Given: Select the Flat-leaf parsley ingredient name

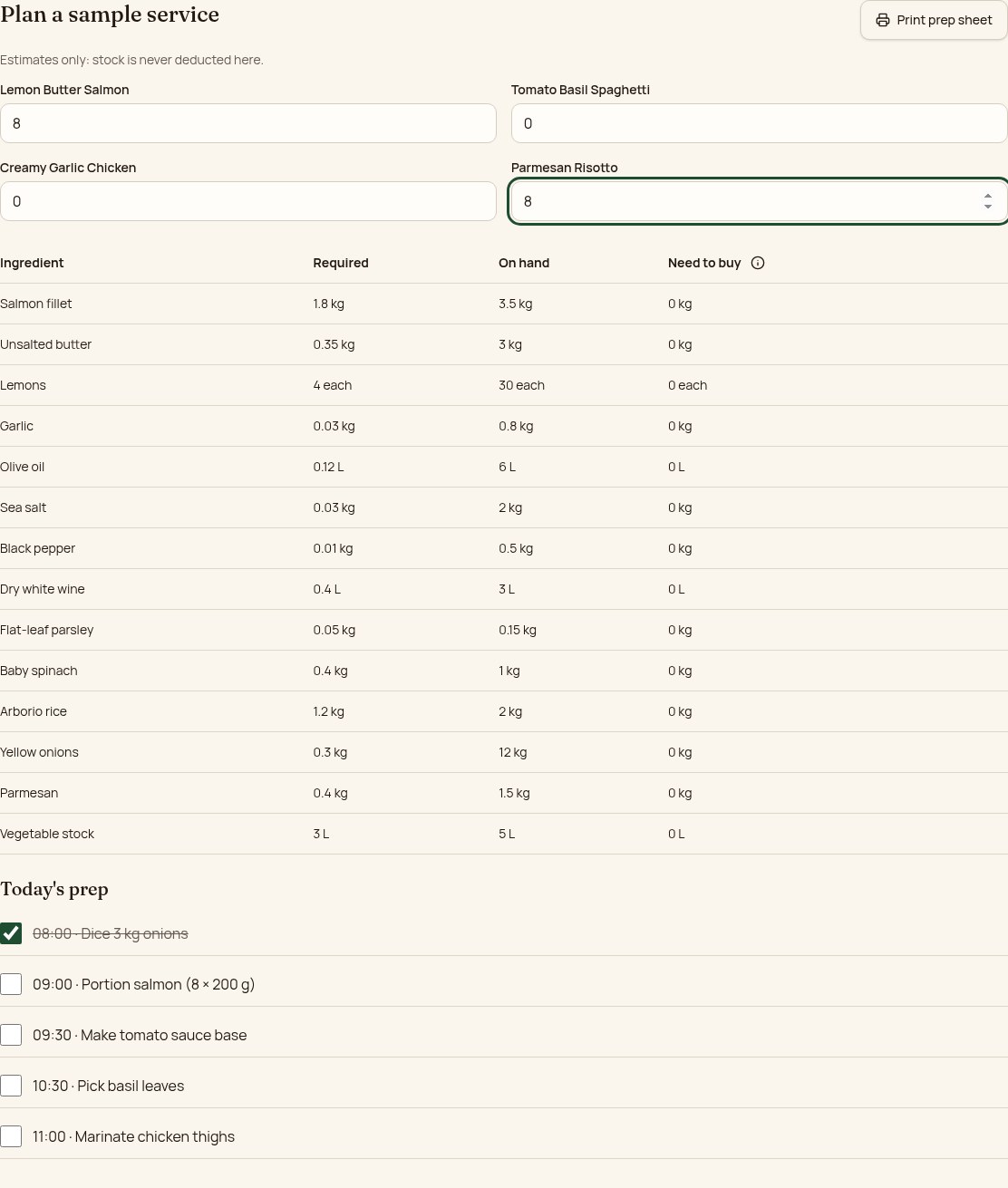Looking at the screenshot, I should coord(47,630).
